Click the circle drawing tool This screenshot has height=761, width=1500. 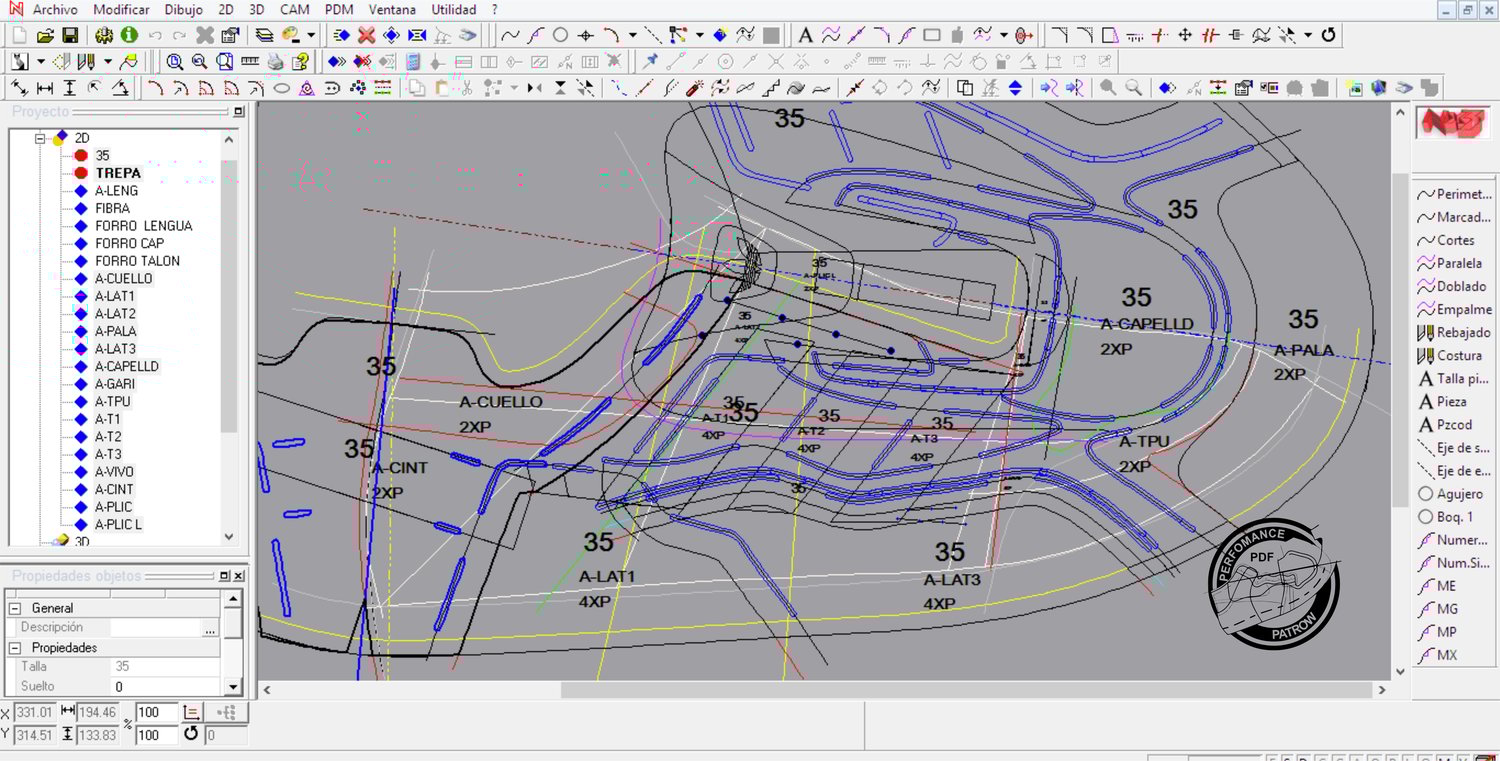click(x=561, y=35)
